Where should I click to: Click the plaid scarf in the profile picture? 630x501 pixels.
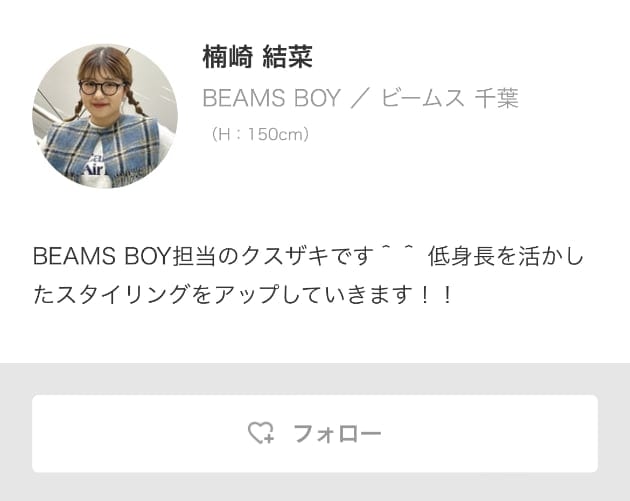point(102,149)
